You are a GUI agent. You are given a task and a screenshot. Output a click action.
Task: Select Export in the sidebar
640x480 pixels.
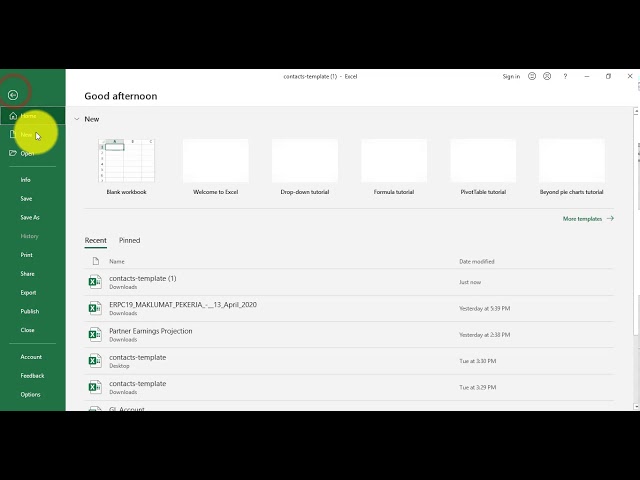(28, 292)
